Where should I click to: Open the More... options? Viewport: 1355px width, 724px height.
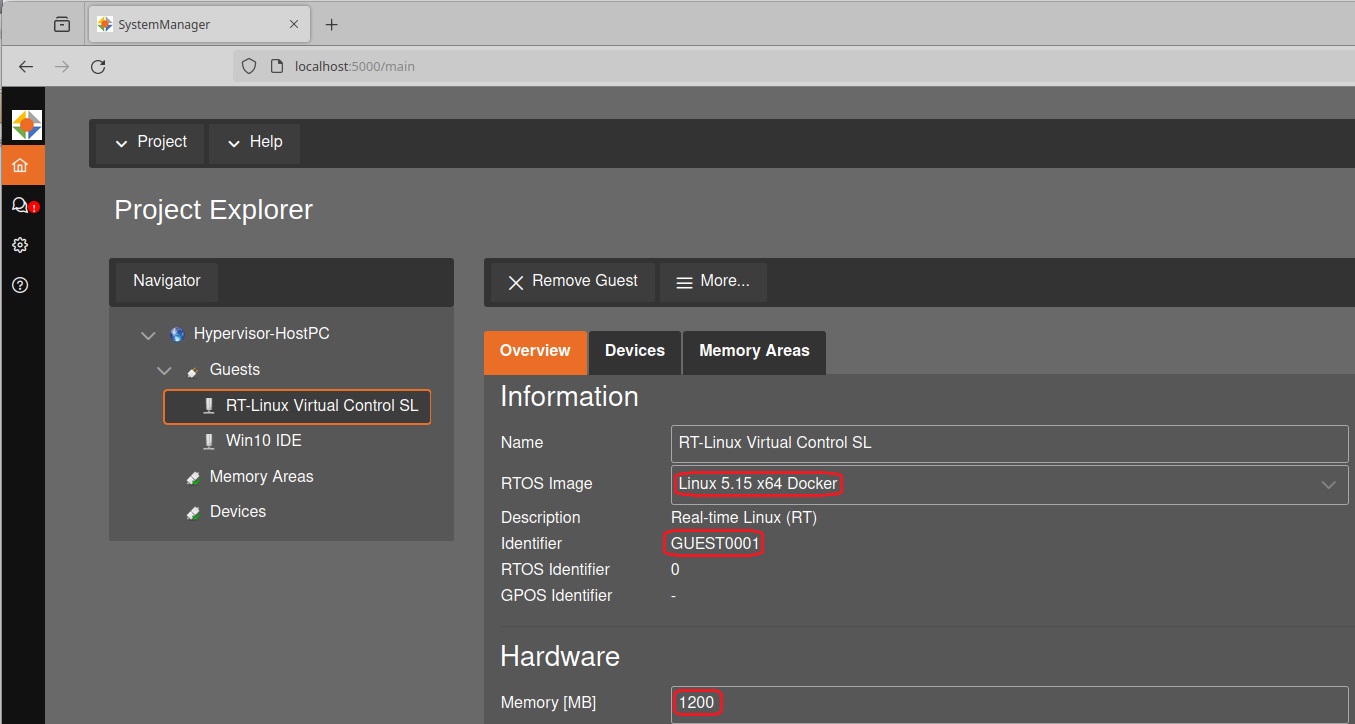click(712, 281)
